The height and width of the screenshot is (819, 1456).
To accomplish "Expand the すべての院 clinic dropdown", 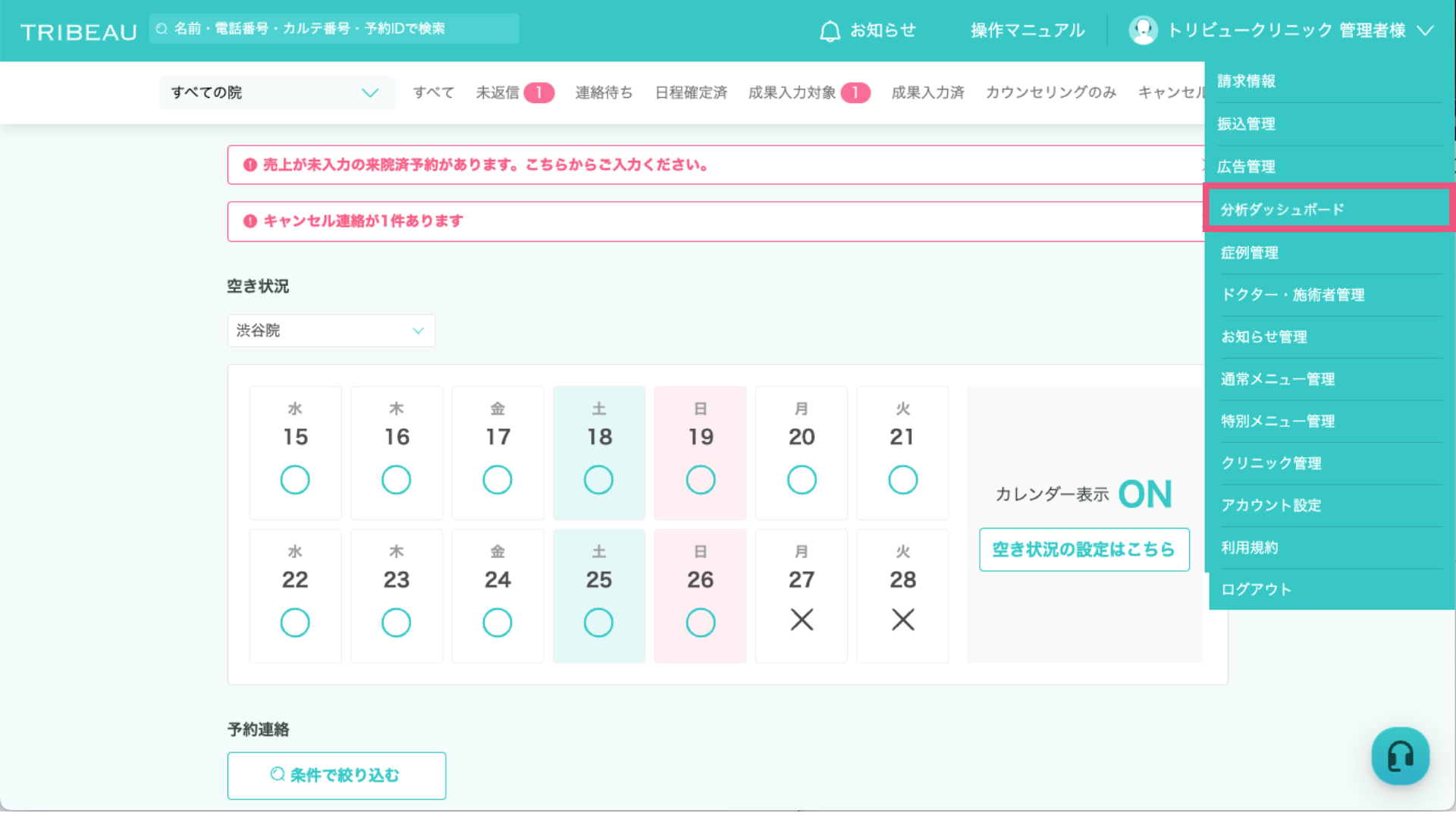I will pos(277,93).
